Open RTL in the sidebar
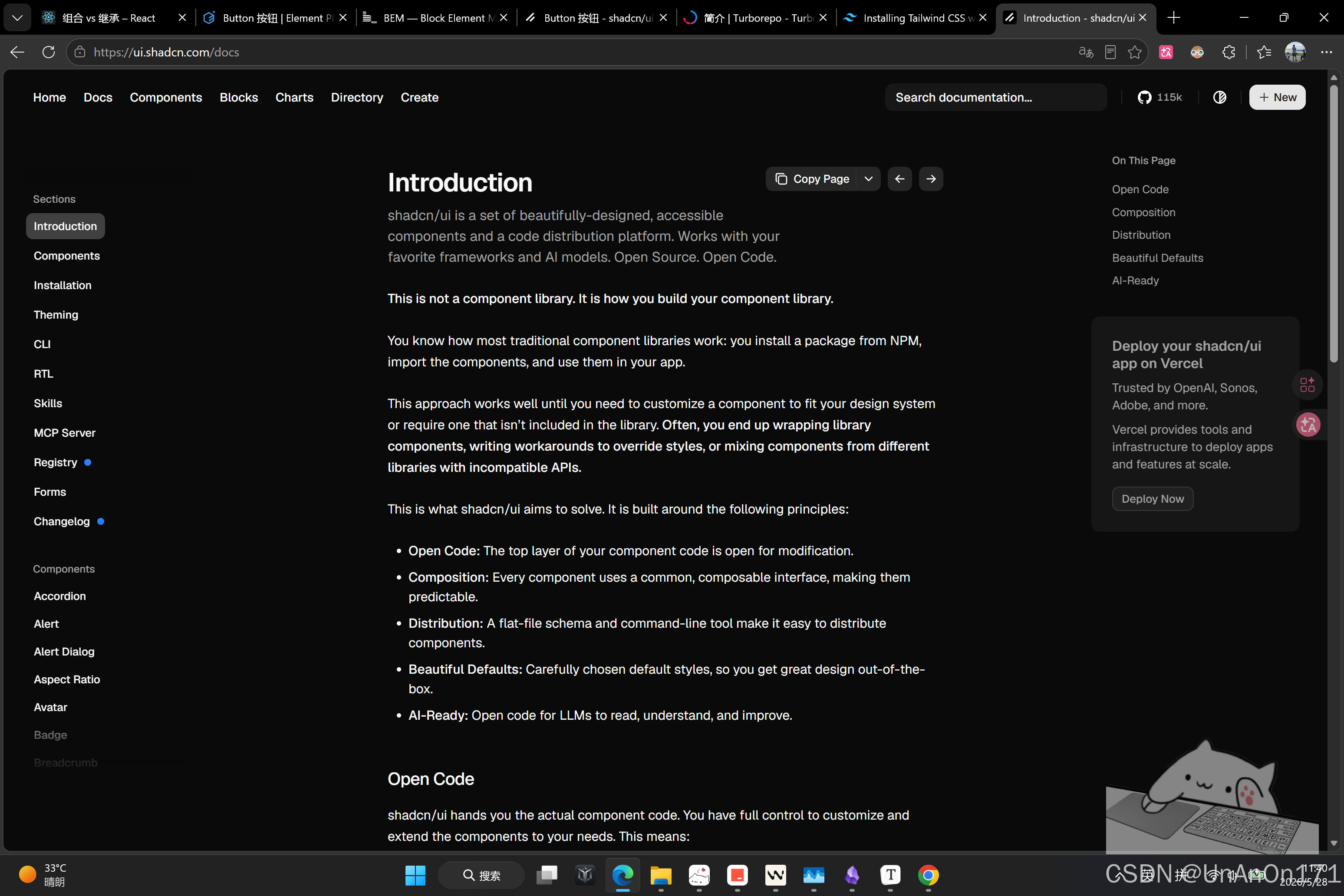The image size is (1344, 896). 43,374
